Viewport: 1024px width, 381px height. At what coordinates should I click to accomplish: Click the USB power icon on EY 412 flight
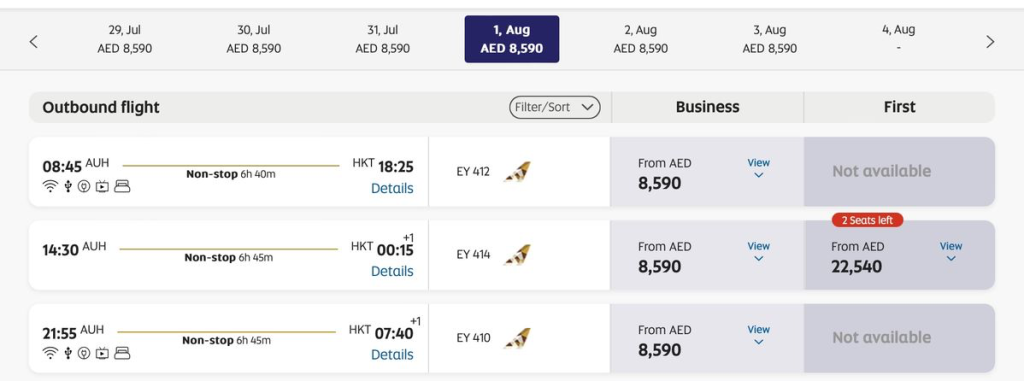pyautogui.click(x=68, y=187)
